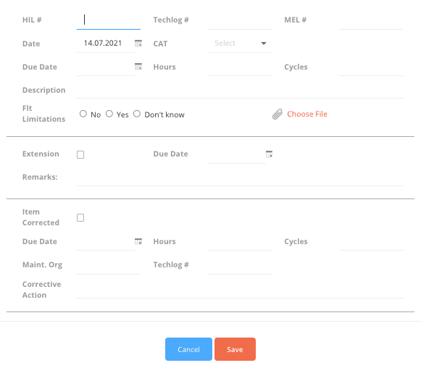Focus the Due Date field under Item Corrected
This screenshot has height=368, width=421.
pos(105,242)
